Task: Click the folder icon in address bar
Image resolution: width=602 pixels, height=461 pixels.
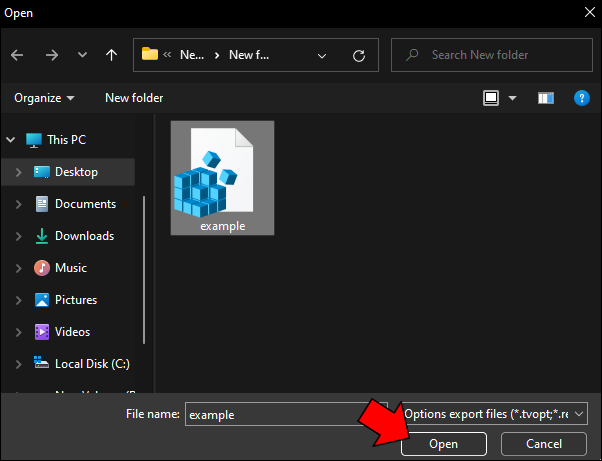Action: [150, 54]
